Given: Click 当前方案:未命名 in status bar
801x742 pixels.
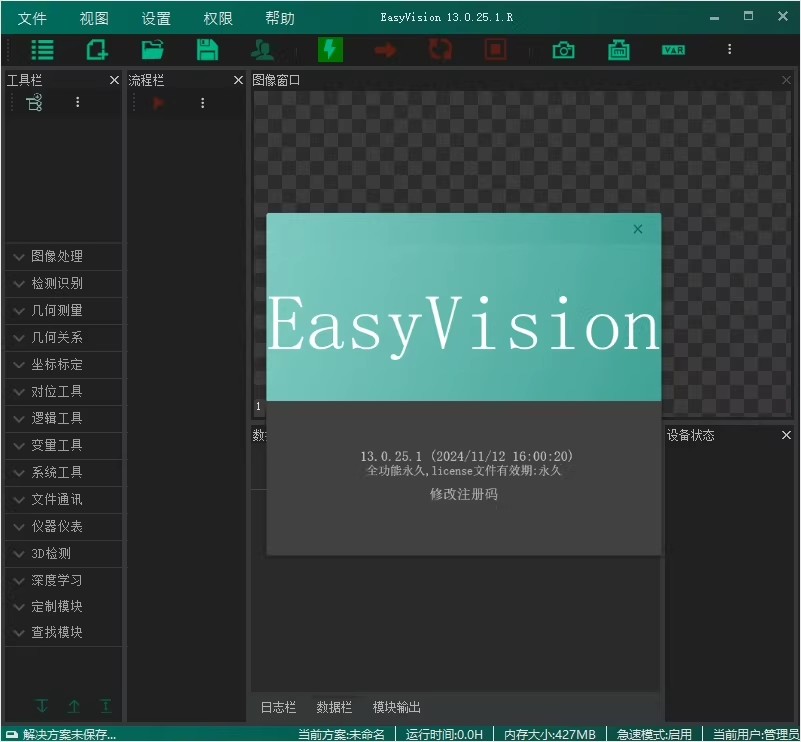Looking at the screenshot, I should point(341,734).
